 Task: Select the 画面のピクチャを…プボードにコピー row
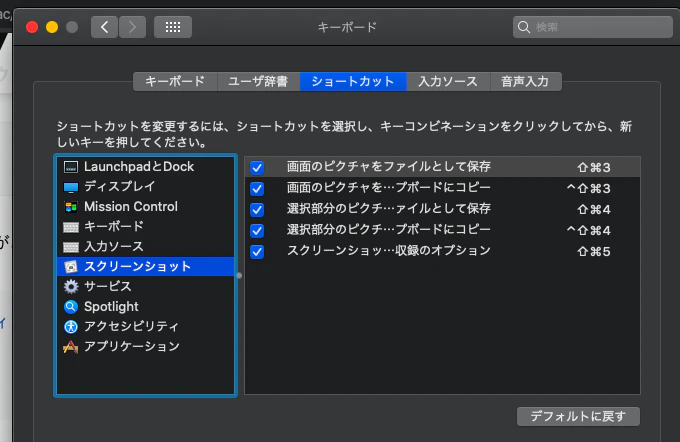[x=442, y=188]
